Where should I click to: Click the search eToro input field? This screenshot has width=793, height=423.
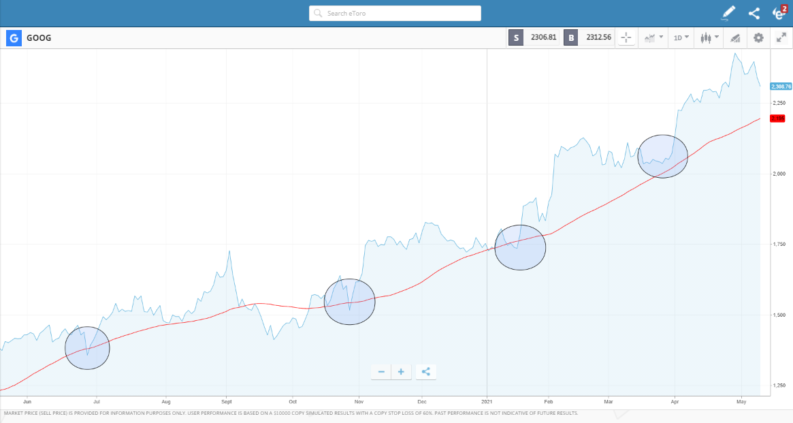click(x=395, y=13)
